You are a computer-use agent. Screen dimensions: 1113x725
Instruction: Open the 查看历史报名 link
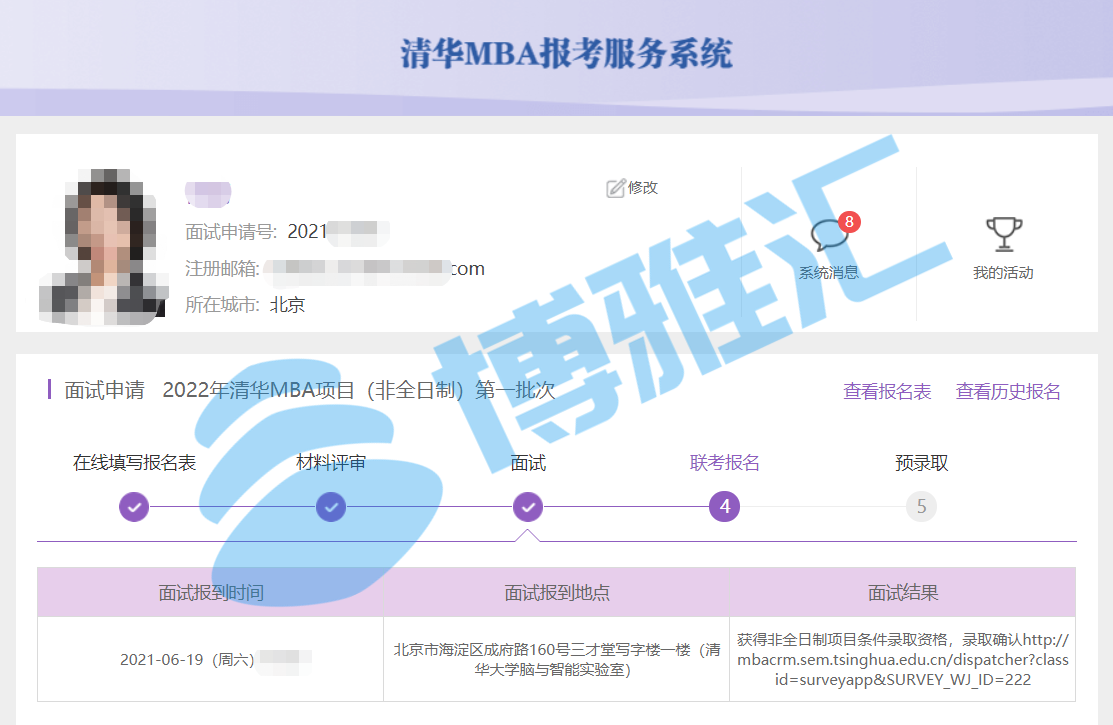[x=1008, y=392]
